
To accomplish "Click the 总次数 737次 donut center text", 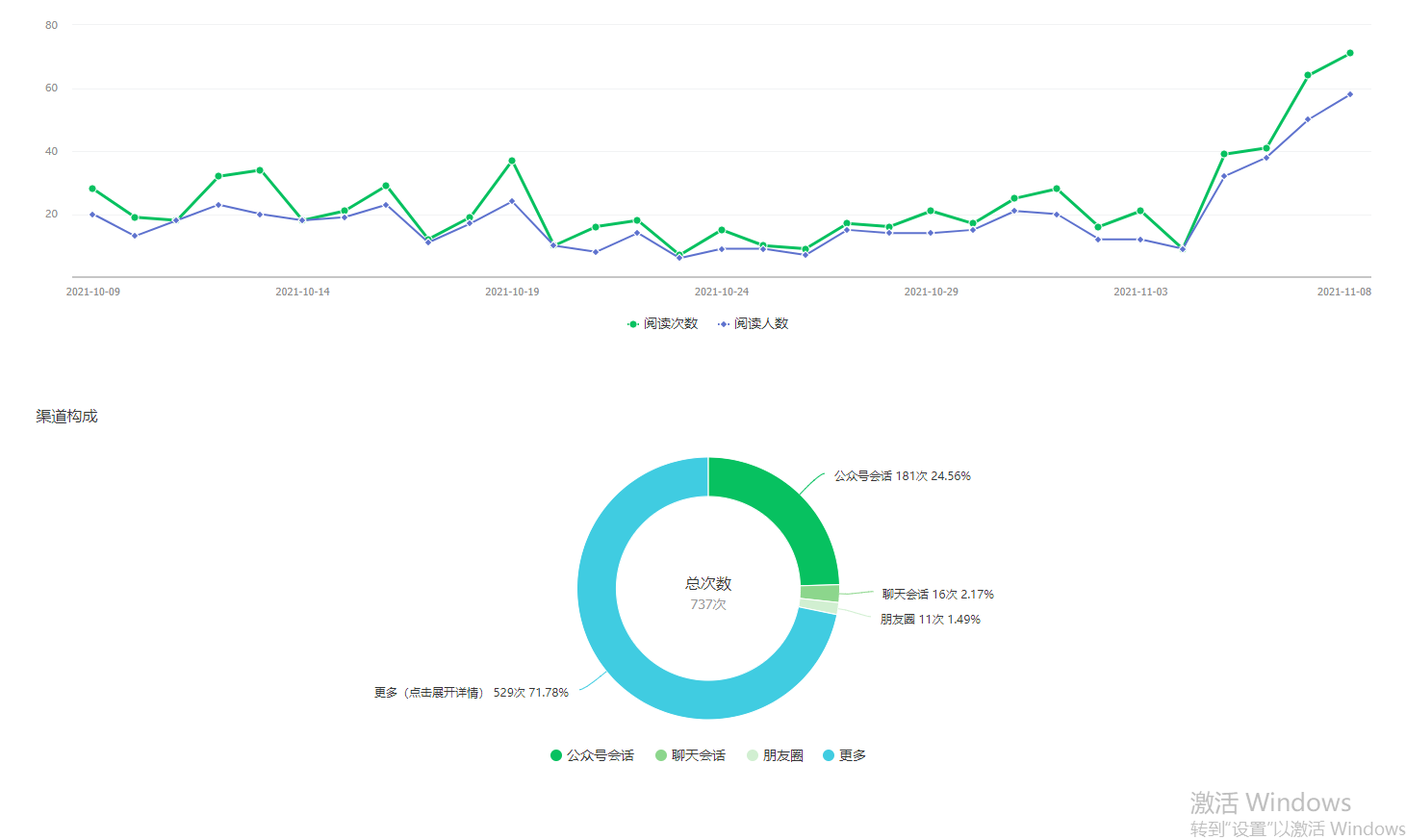I will tap(708, 593).
